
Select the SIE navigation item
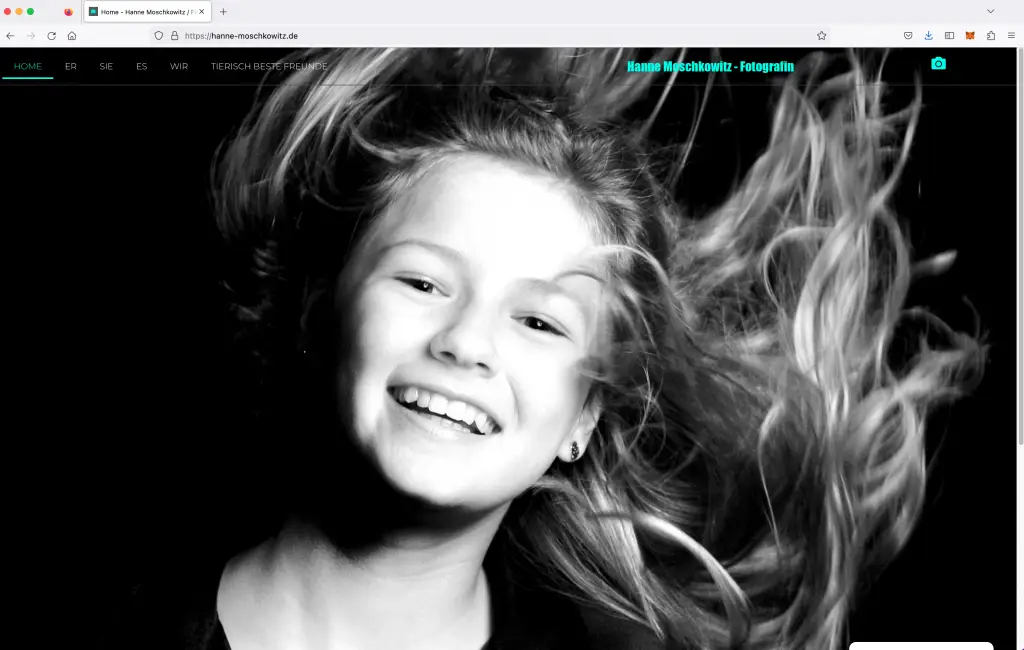(x=106, y=66)
